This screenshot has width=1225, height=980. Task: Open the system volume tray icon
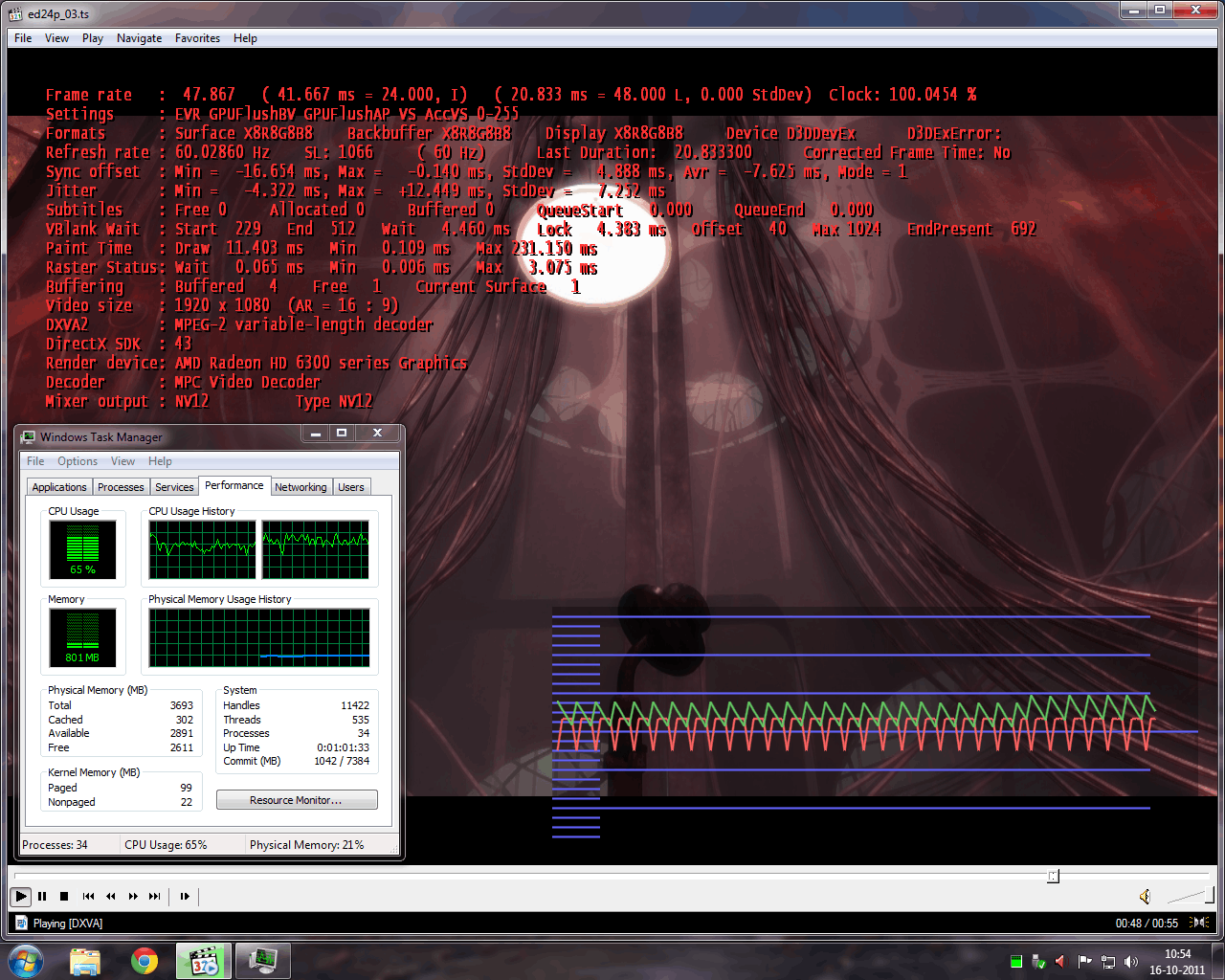(1131, 961)
